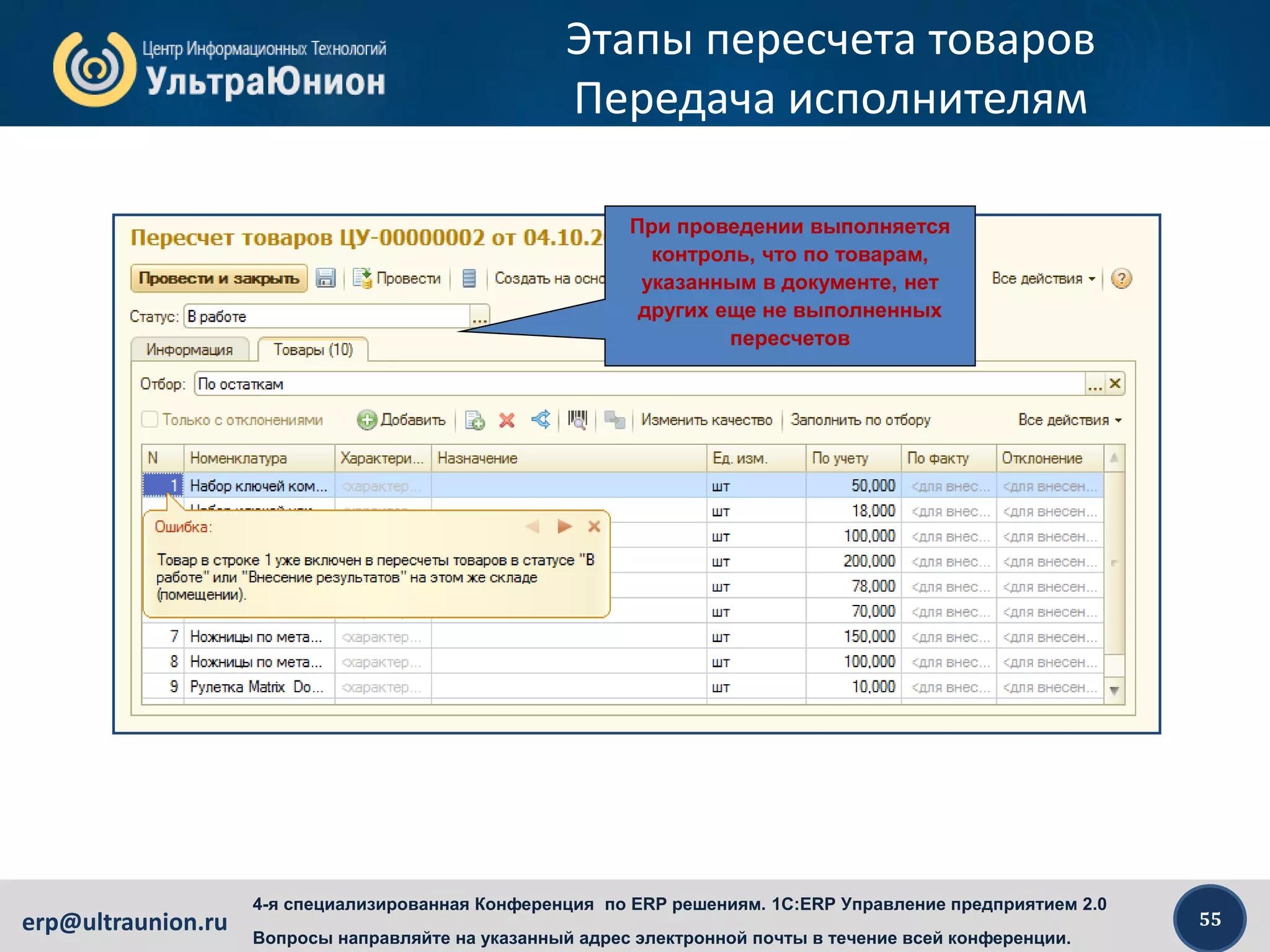Click the 70,000 По учету cell
1270x952 pixels.
853,612
